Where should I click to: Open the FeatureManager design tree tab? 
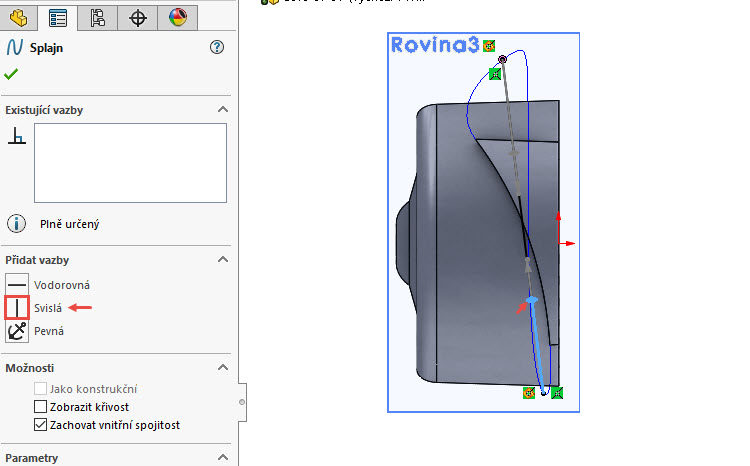coord(18,18)
